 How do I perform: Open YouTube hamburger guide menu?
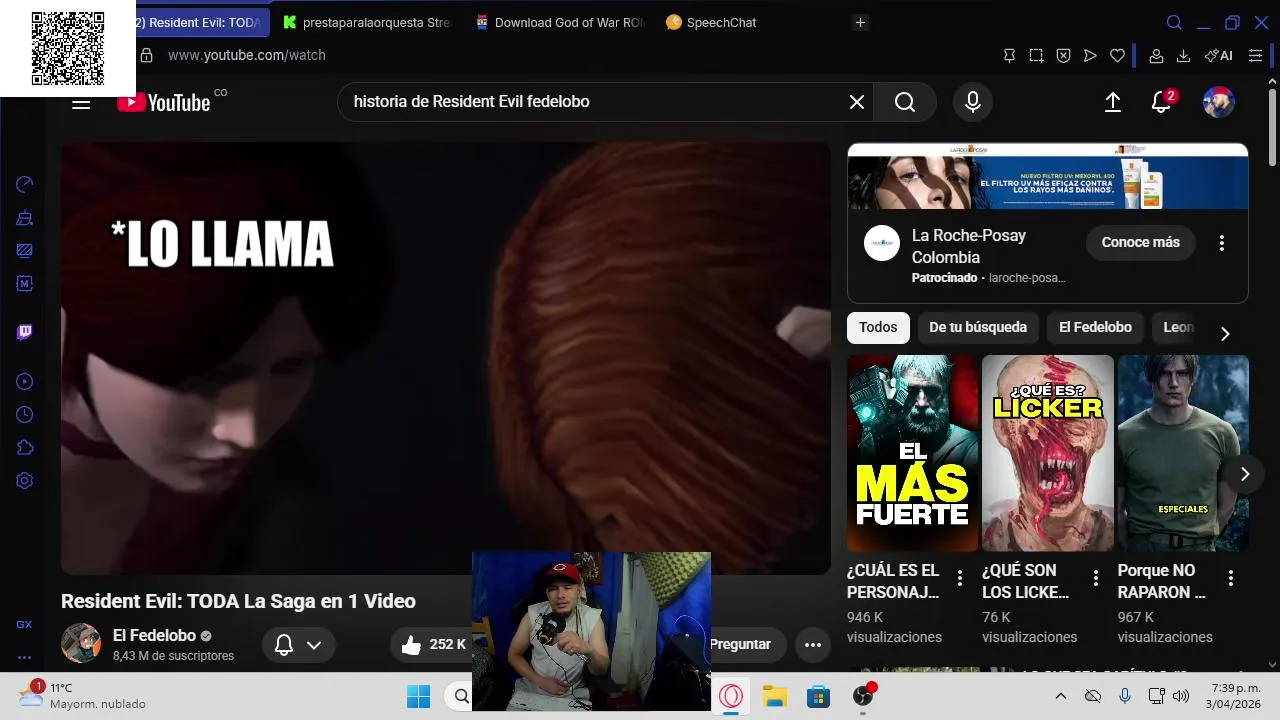point(81,102)
